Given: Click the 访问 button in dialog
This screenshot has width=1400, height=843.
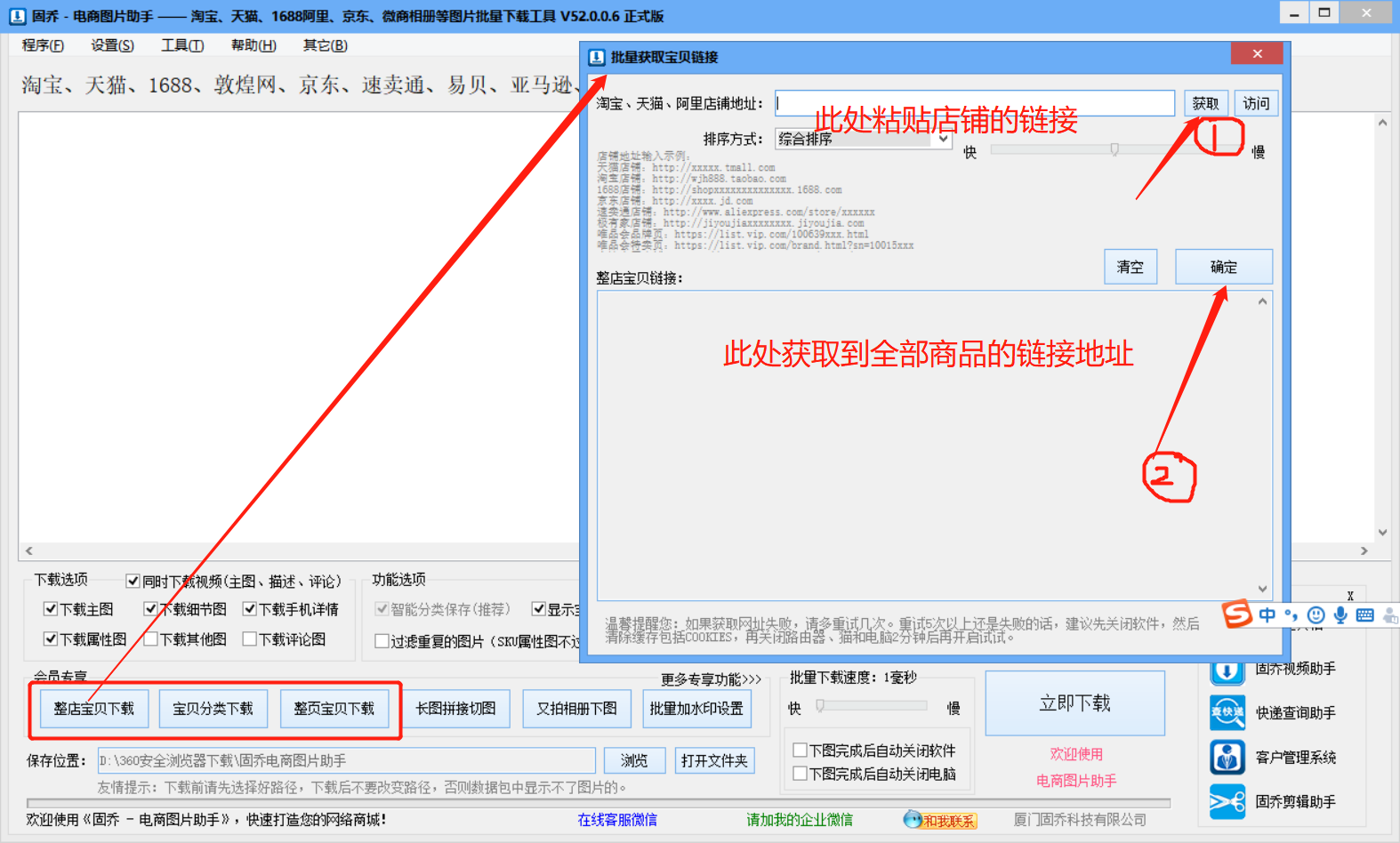Looking at the screenshot, I should 1256,103.
